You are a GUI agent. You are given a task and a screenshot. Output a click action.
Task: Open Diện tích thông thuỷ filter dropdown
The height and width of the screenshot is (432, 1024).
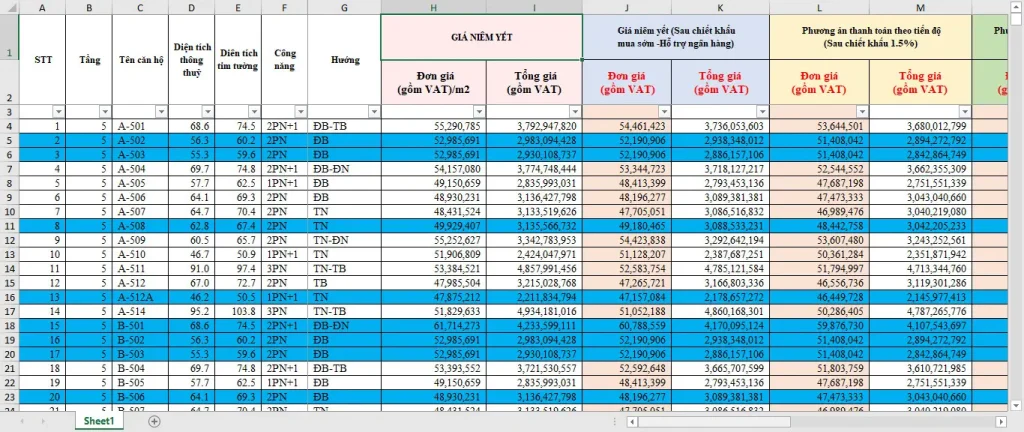pyautogui.click(x=208, y=112)
